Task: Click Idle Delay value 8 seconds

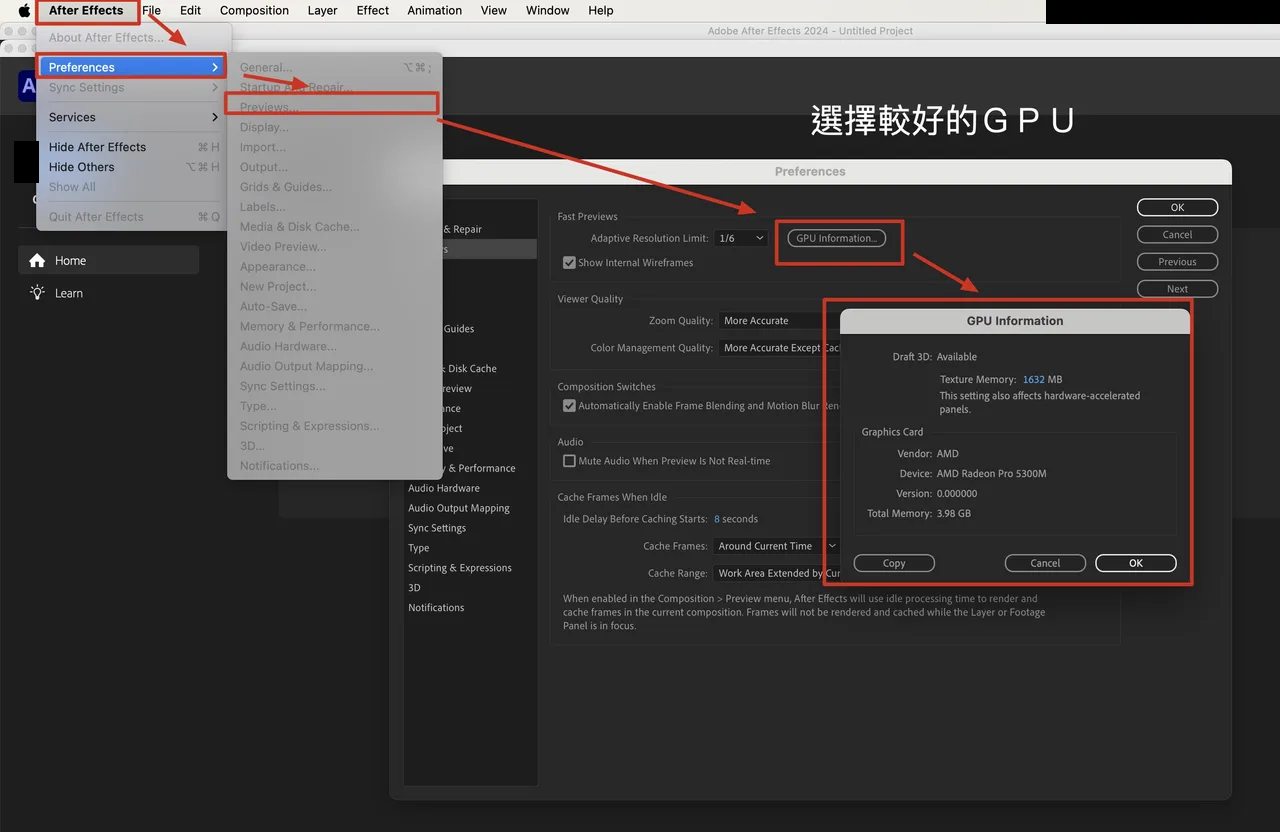Action: (736, 519)
